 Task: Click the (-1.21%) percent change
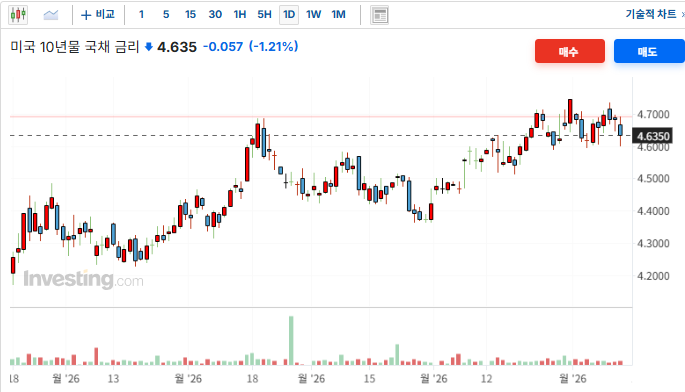273,46
